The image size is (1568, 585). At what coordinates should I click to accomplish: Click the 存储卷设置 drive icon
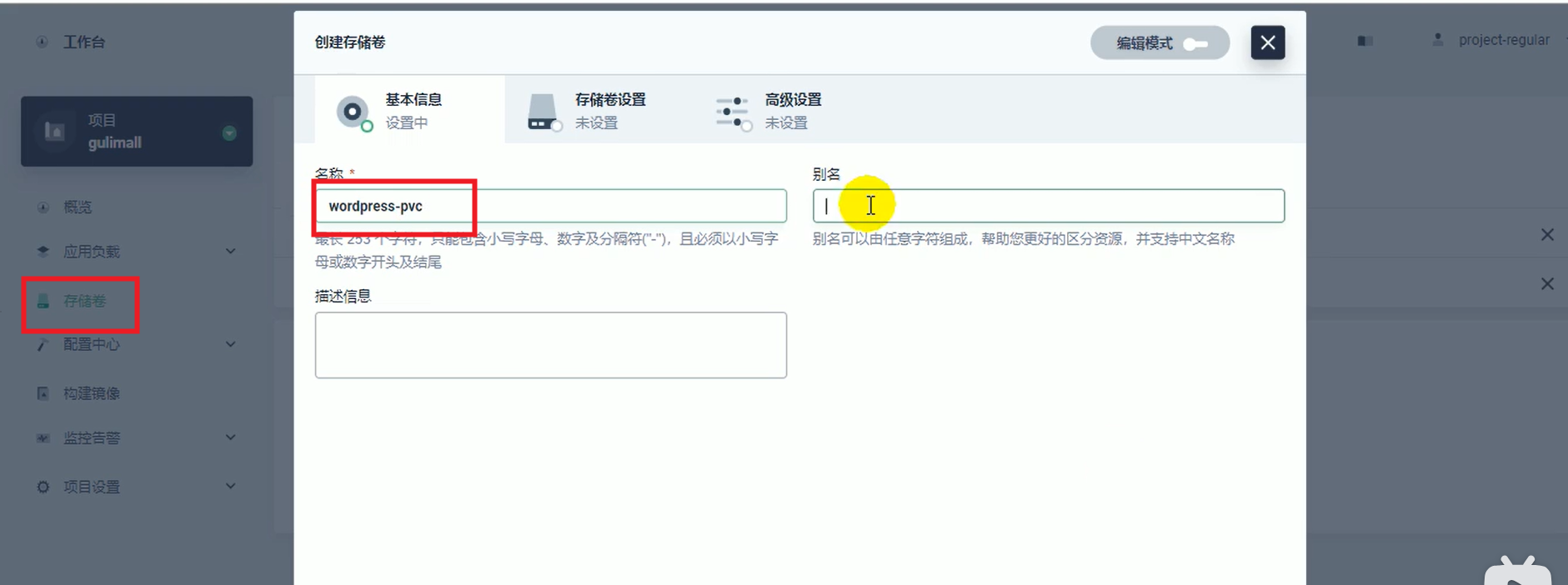(544, 112)
